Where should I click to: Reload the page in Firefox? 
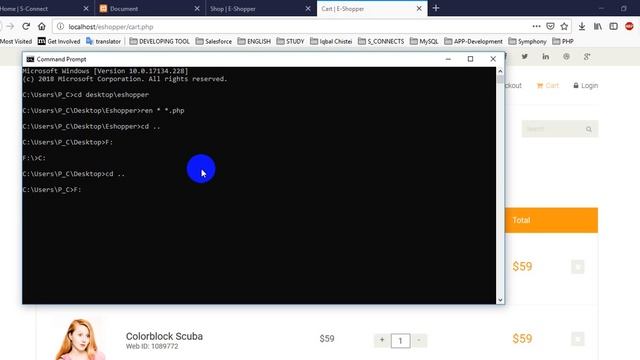point(26,27)
